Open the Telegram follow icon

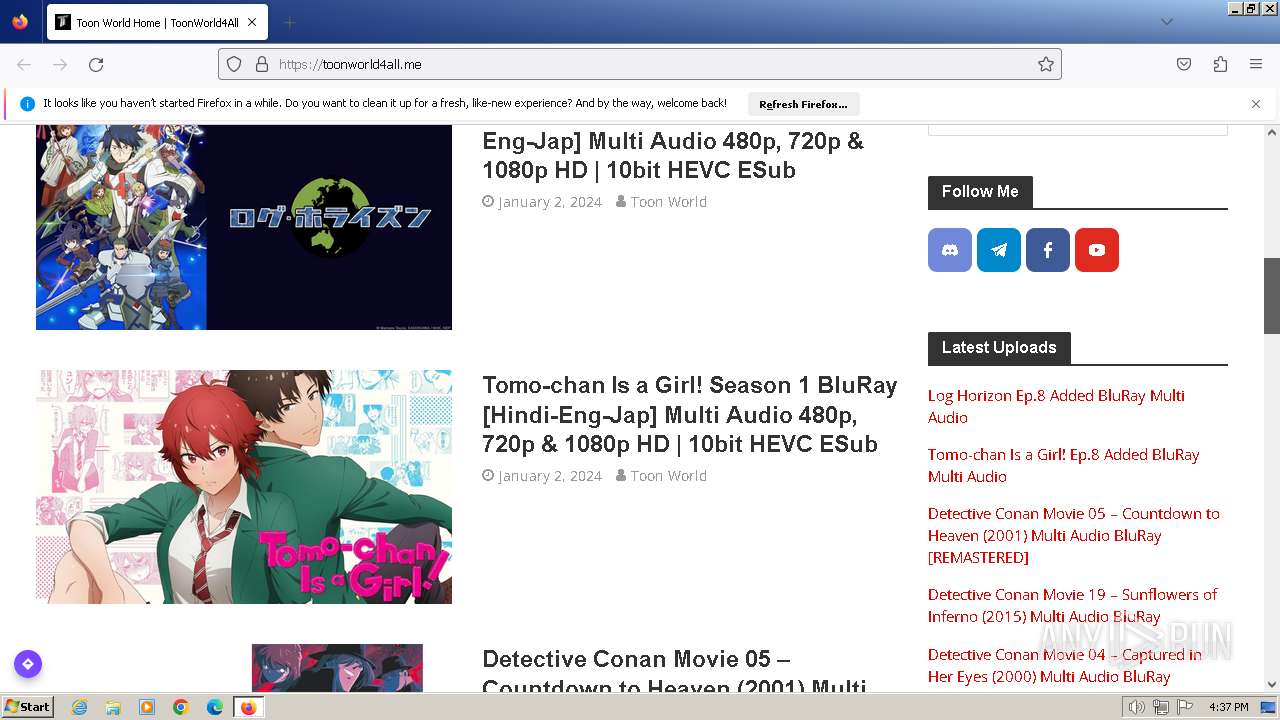999,250
